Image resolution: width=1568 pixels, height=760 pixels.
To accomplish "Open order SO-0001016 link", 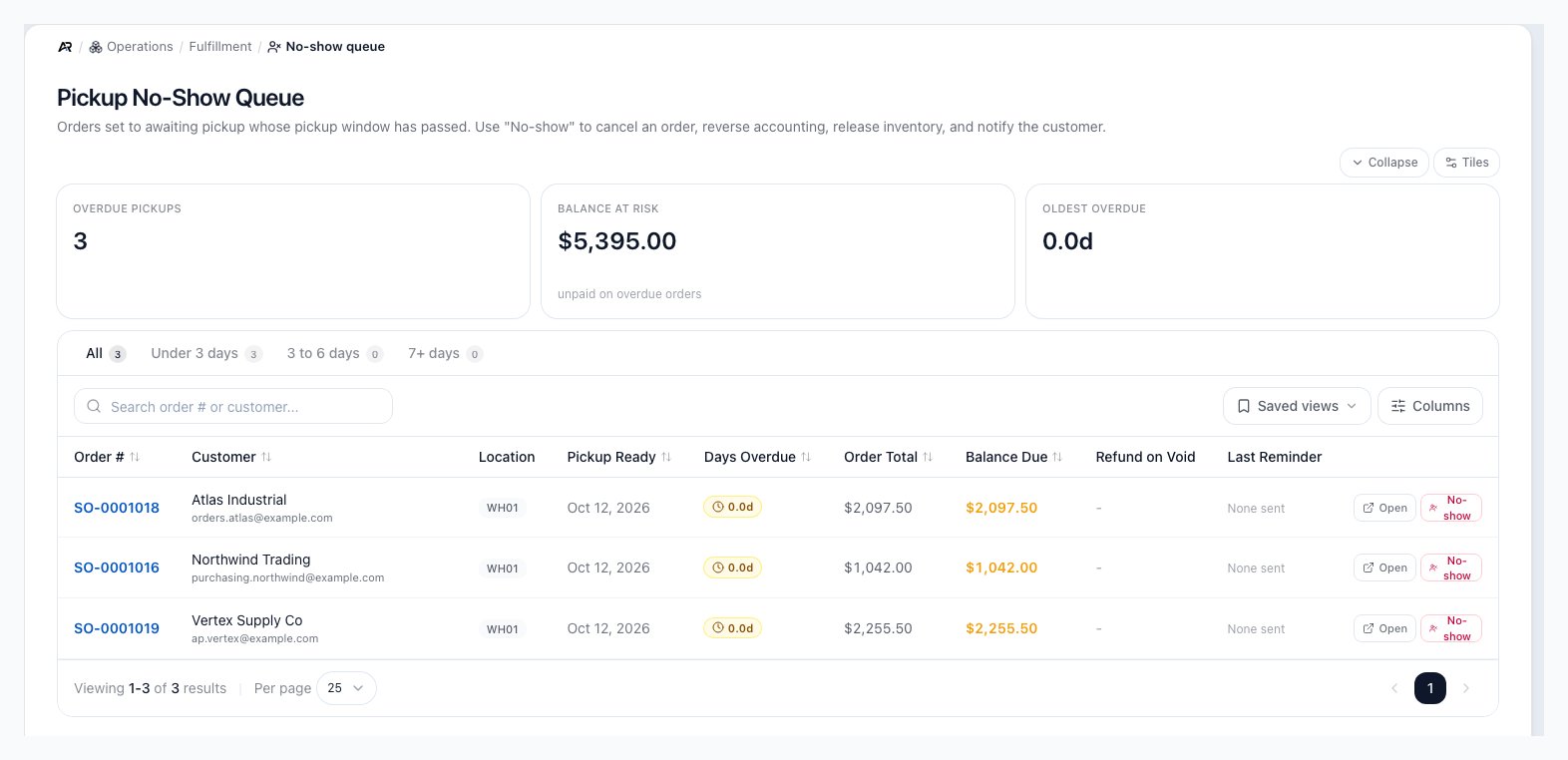I will click(x=117, y=568).
